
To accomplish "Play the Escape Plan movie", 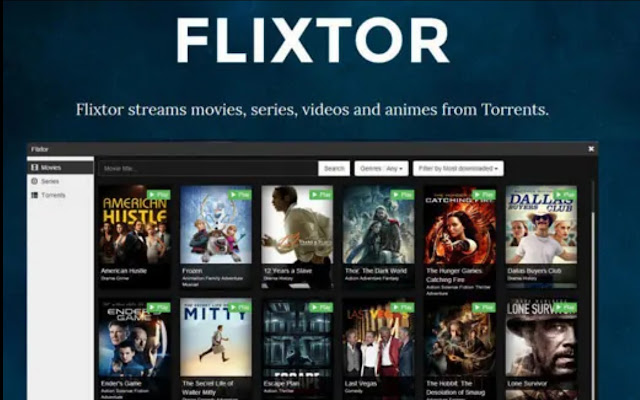I will pyautogui.click(x=321, y=307).
